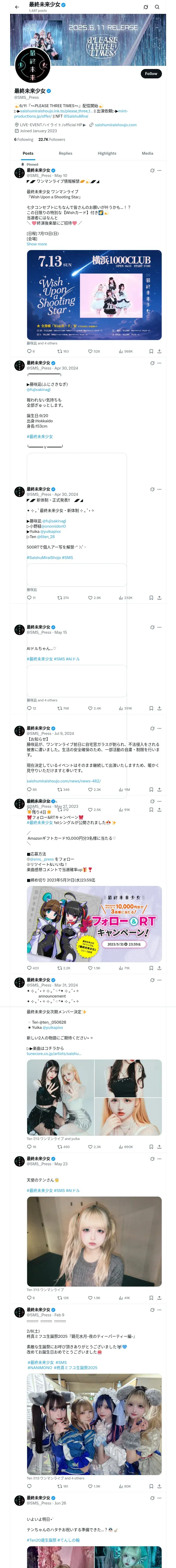The height and width of the screenshot is (1568, 176).
Task: Go back using the header arrow
Action: pyautogui.click(x=16, y=7)
